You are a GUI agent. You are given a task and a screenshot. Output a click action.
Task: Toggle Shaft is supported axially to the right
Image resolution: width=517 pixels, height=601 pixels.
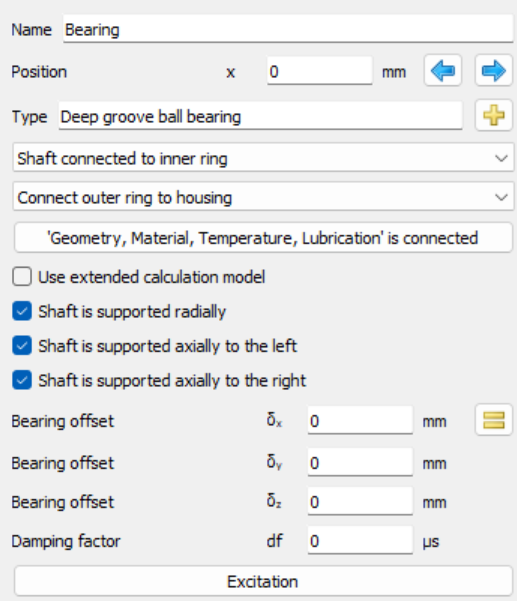(22, 380)
